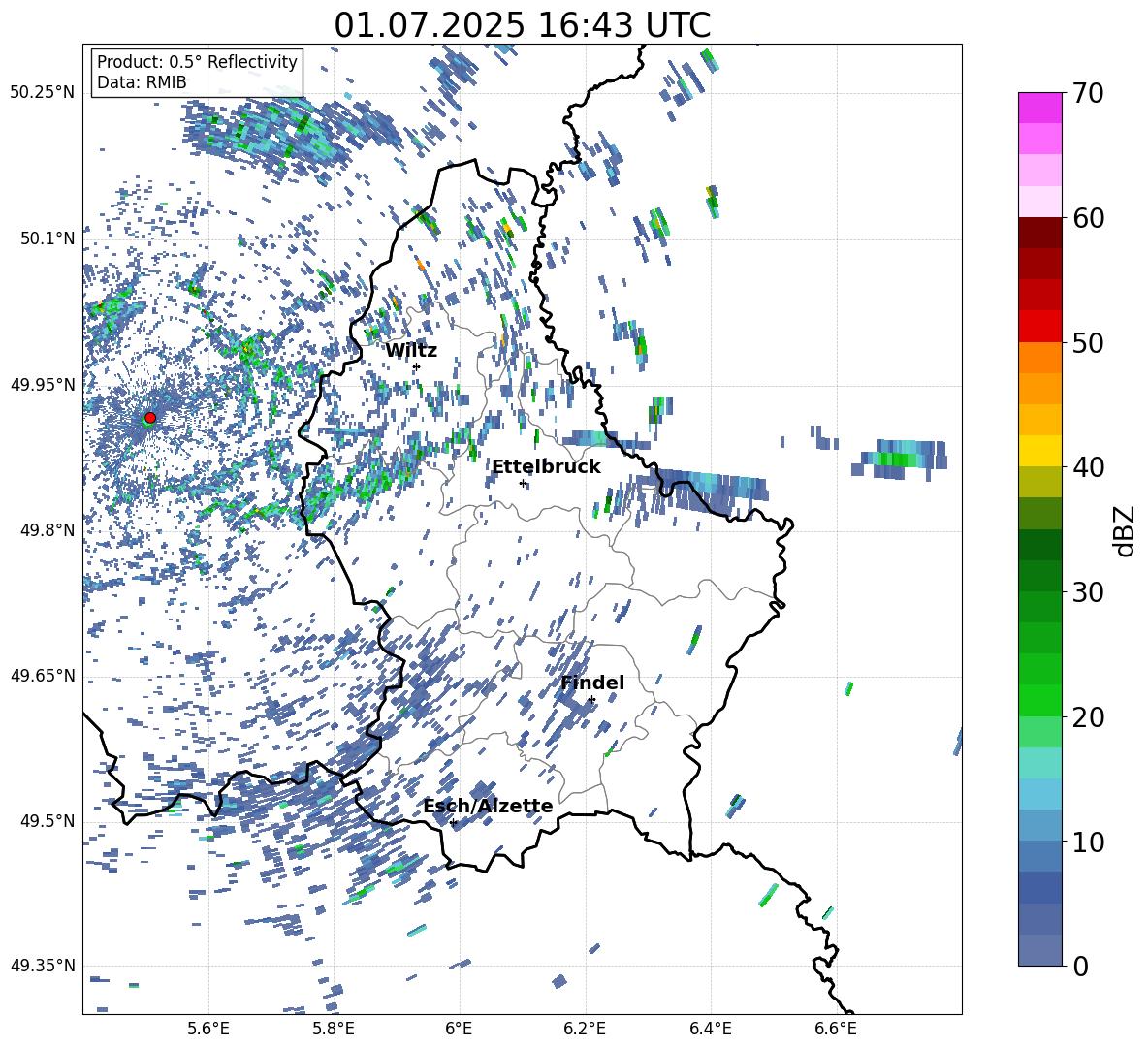1148x1048 pixels.
Task: Click the 50 dBZ colorbar label
Action: pyautogui.click(x=1088, y=343)
